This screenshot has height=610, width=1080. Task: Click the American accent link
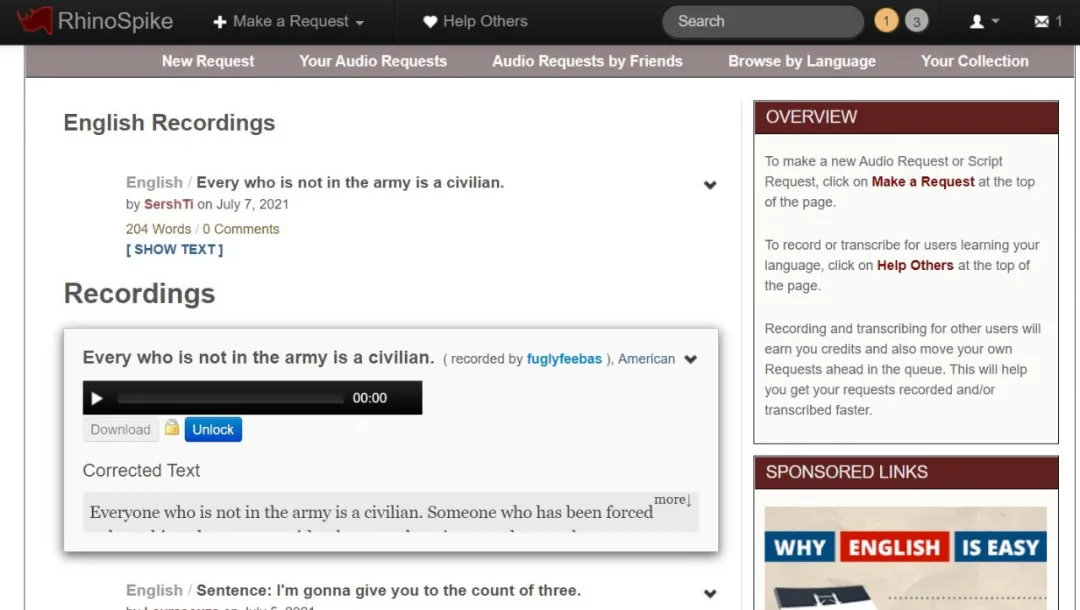point(646,359)
